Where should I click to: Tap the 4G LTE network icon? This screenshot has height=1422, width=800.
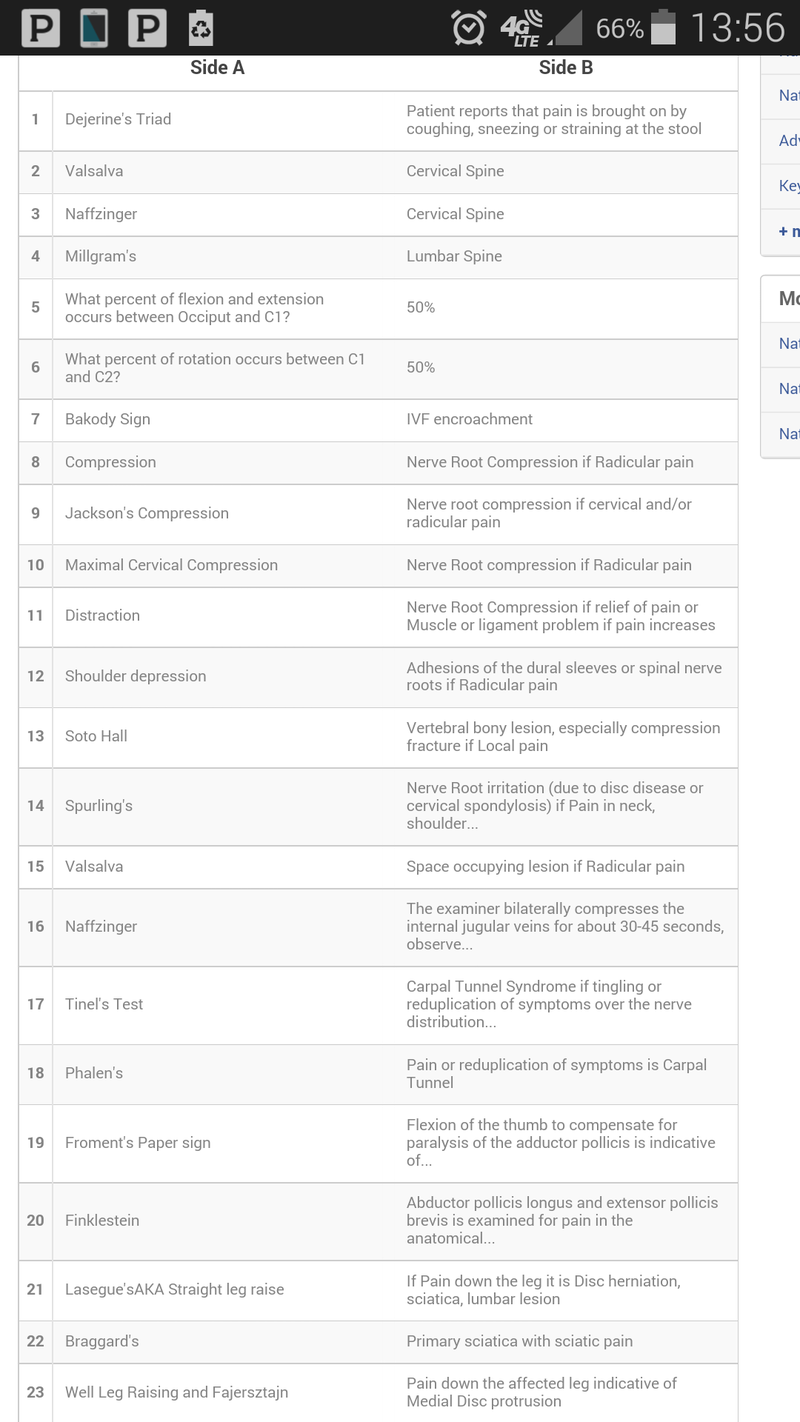[x=521, y=28]
